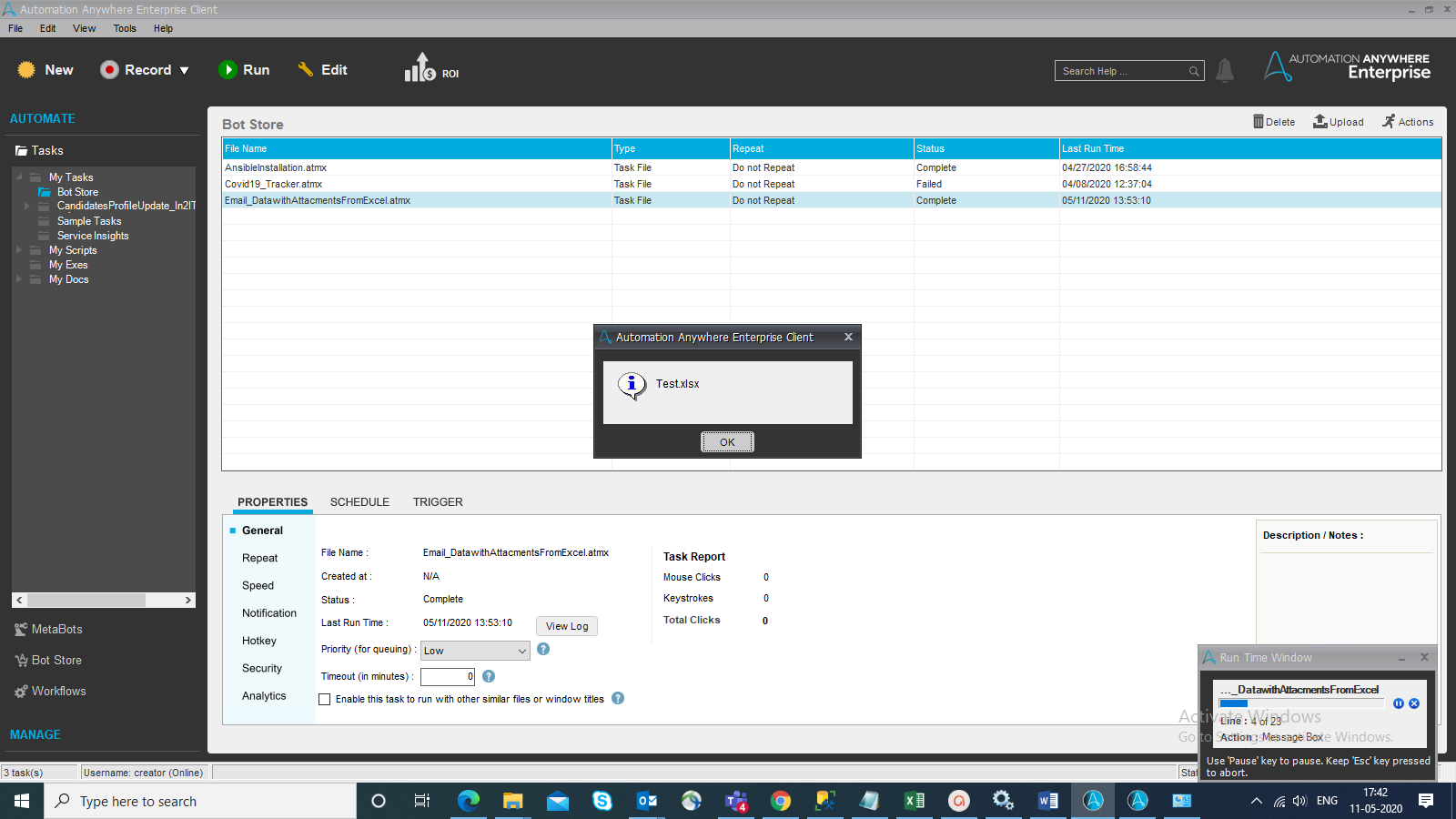Click the help icon next to Timeout

pyautogui.click(x=489, y=676)
